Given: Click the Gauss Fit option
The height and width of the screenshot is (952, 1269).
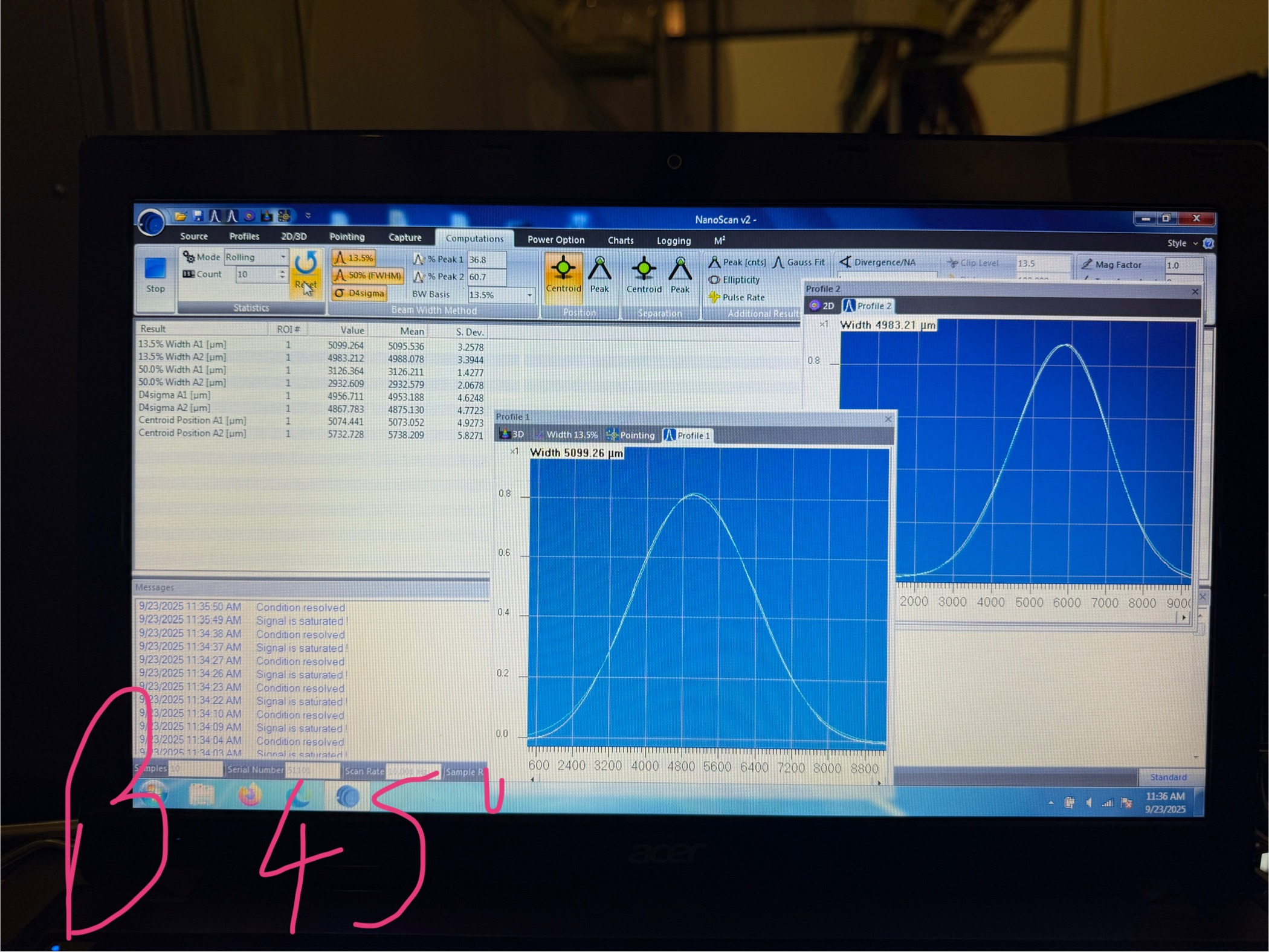Looking at the screenshot, I should pos(799,262).
